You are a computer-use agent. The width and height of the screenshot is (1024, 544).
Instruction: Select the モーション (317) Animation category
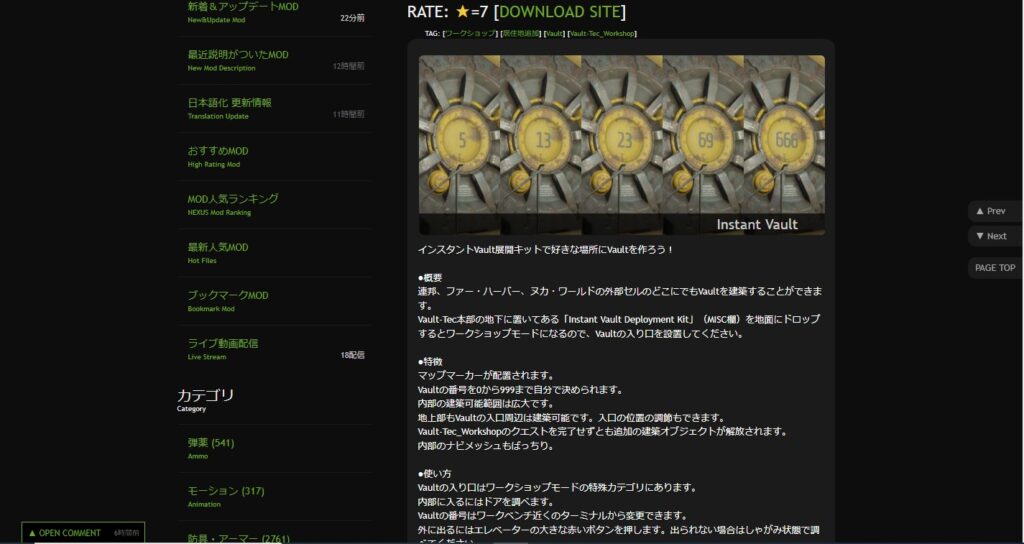(x=275, y=496)
